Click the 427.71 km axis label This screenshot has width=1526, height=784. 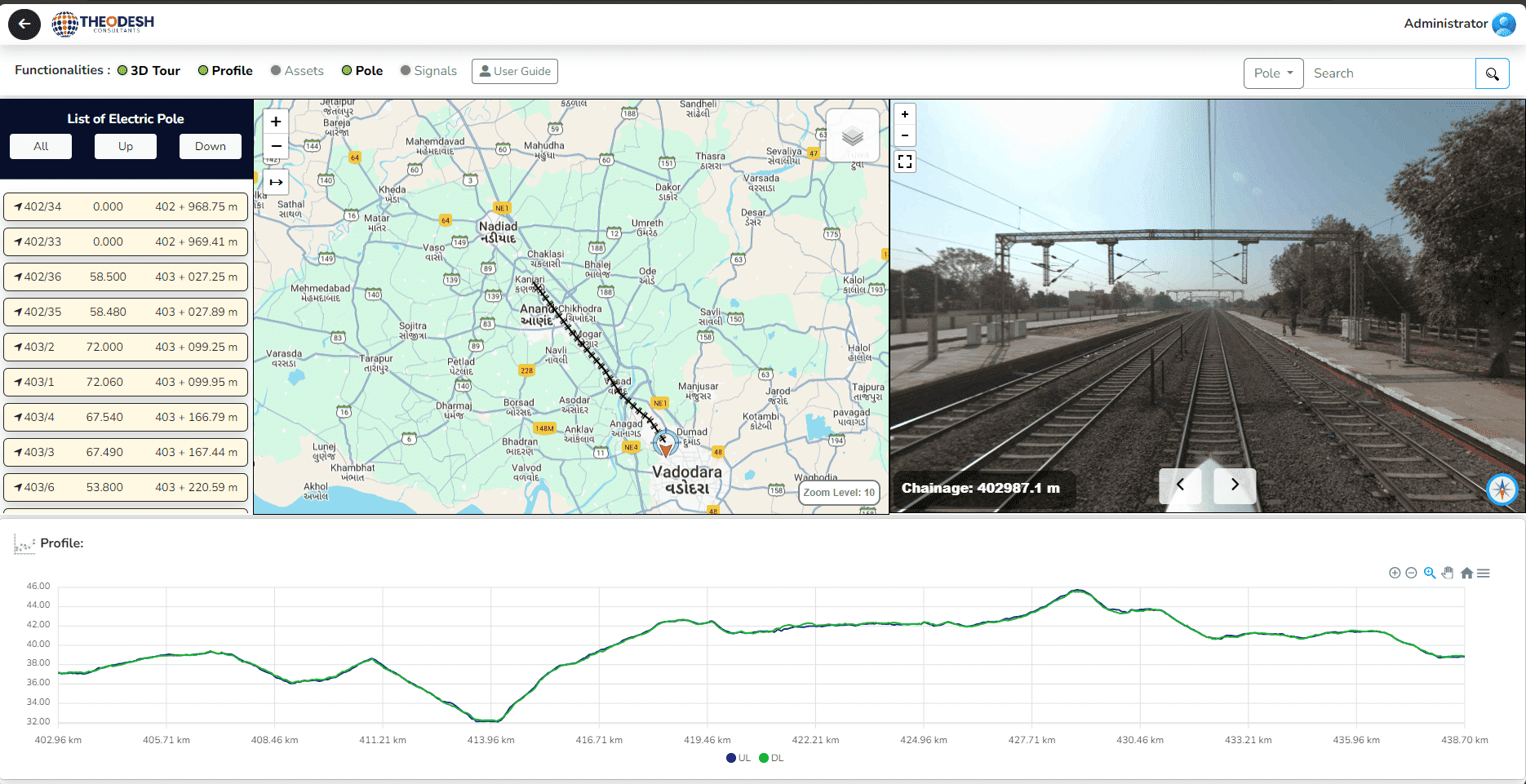tap(1031, 740)
